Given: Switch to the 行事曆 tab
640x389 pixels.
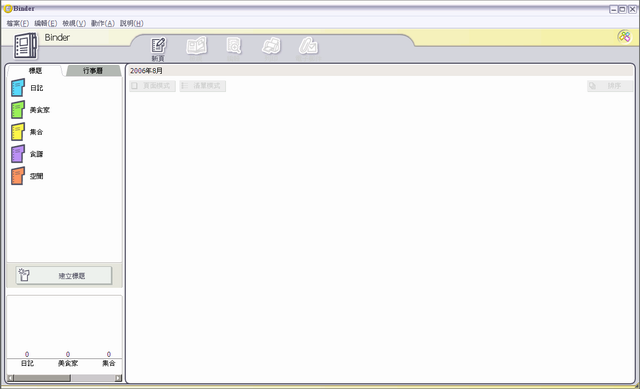Looking at the screenshot, I should coord(93,71).
